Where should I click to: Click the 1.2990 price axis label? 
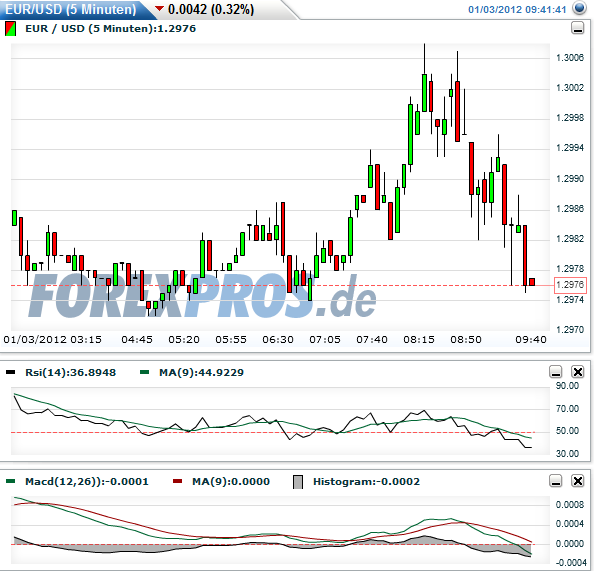570,179
